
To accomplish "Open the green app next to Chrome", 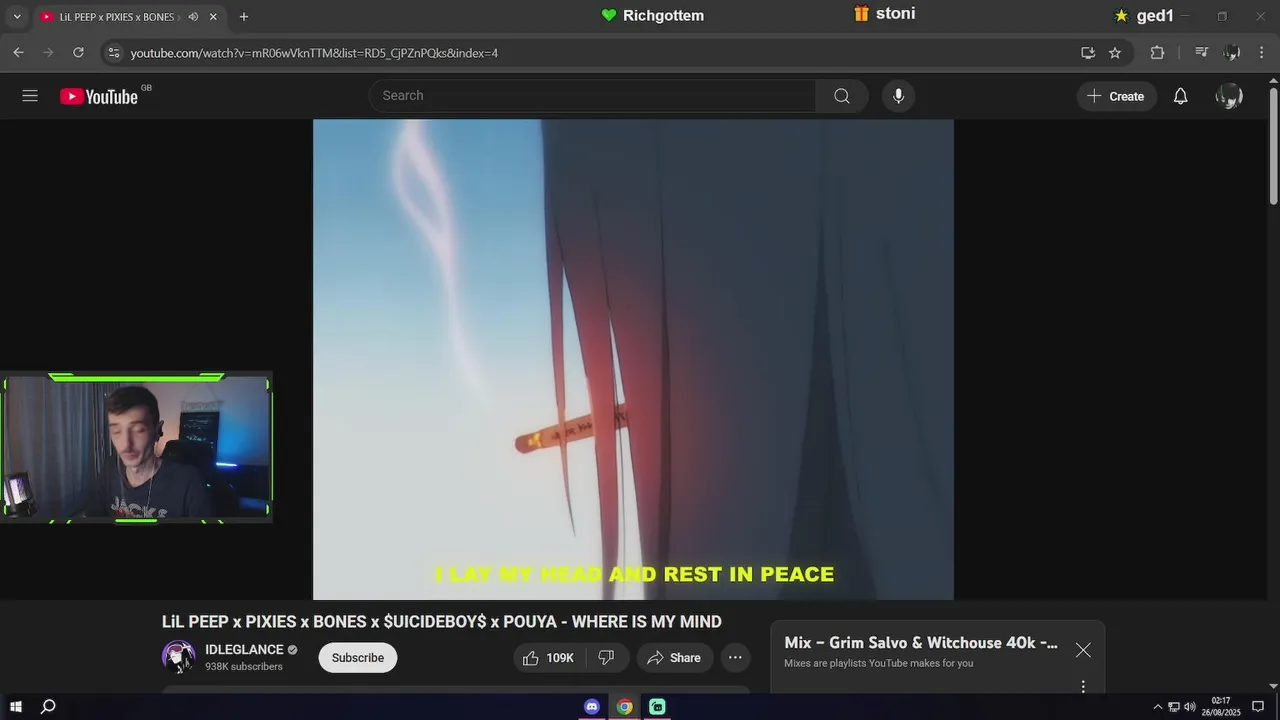I will tap(657, 707).
